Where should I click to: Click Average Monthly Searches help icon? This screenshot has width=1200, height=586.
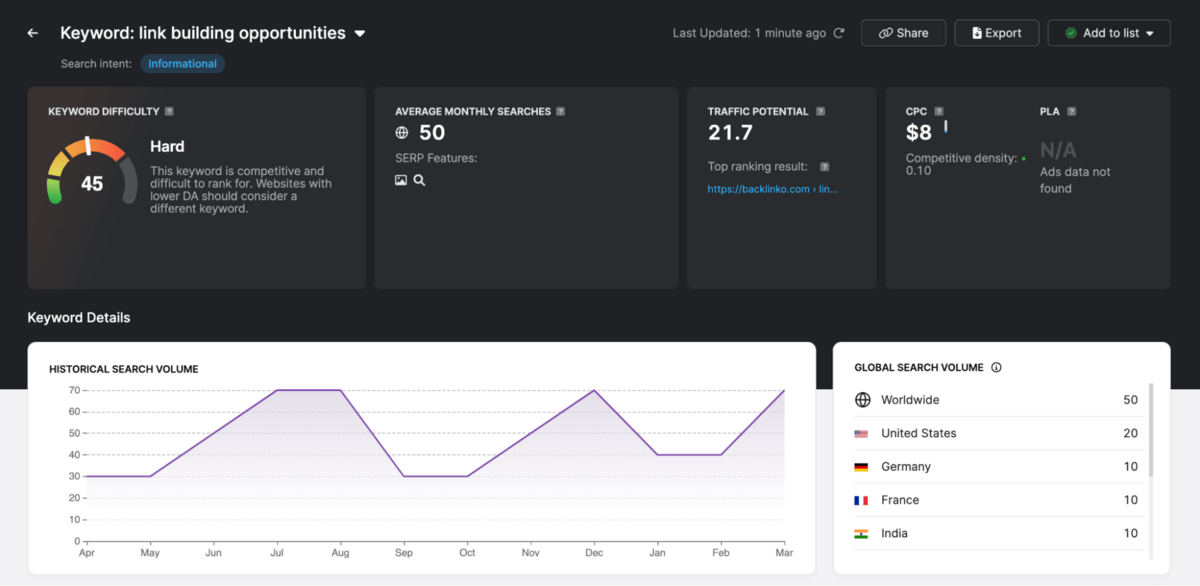pos(561,112)
